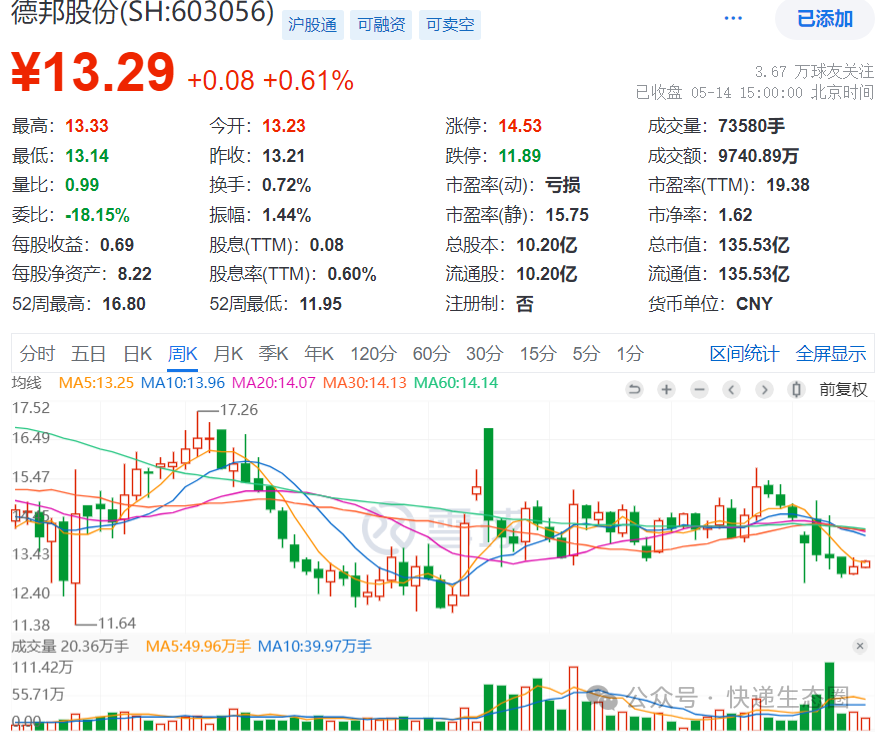Viewport: 877px width, 732px height.
Task: Click the 最高 value 13.33
Action: click(x=87, y=126)
